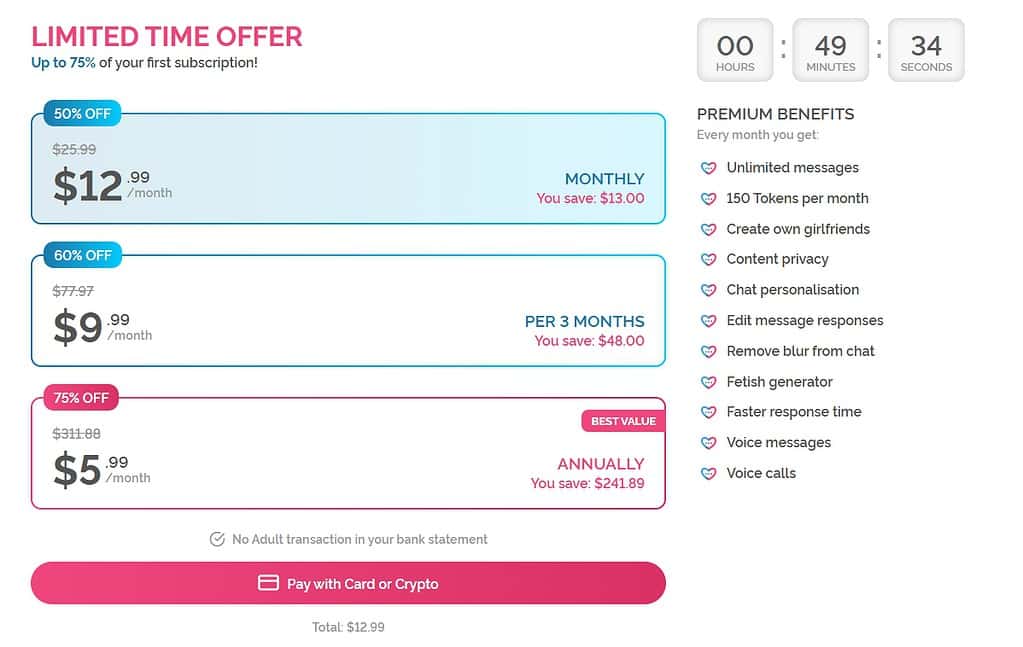
Task: Click credit card icon on pay button
Action: [268, 583]
